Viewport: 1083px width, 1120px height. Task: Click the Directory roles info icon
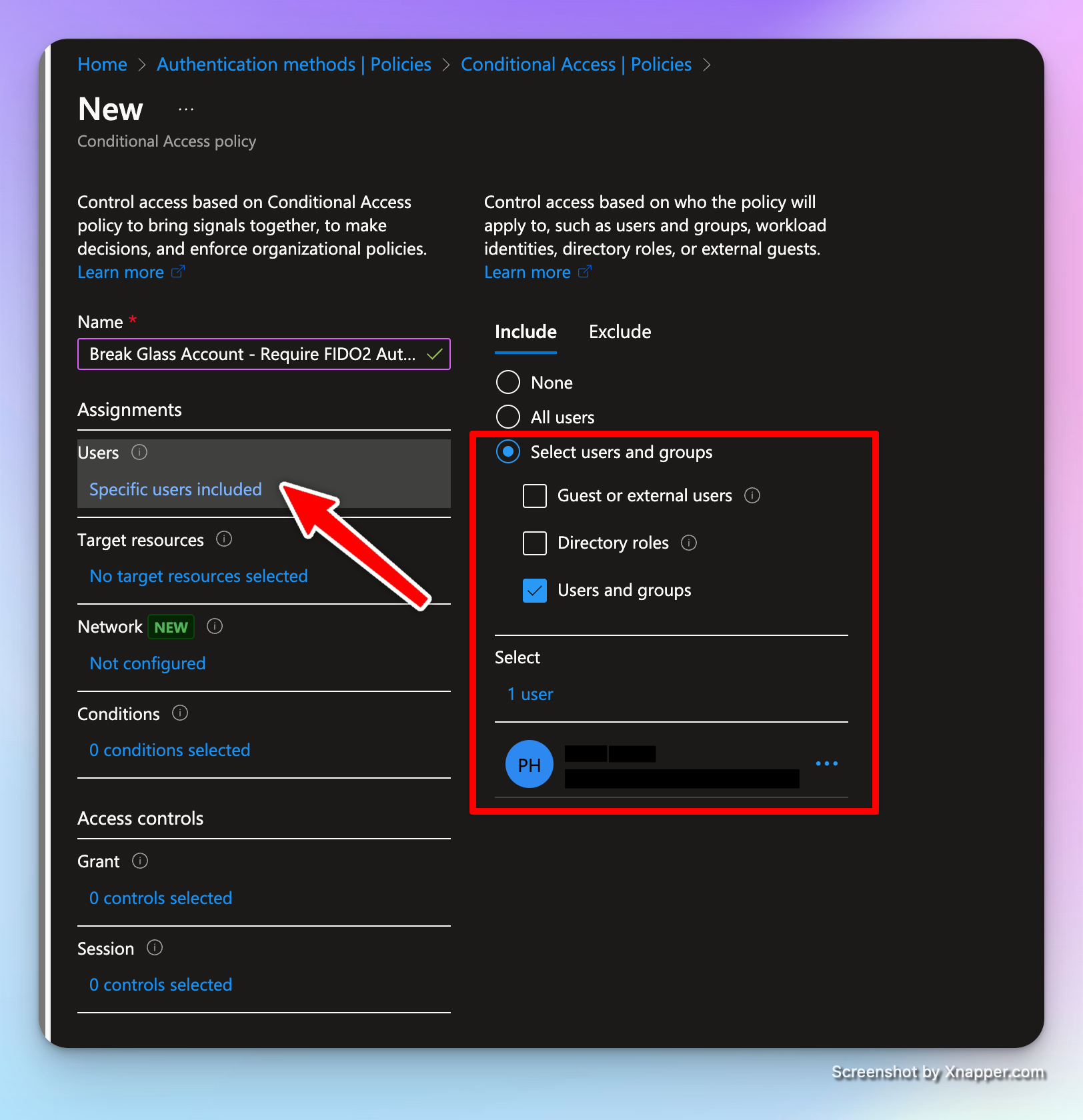[x=689, y=543]
